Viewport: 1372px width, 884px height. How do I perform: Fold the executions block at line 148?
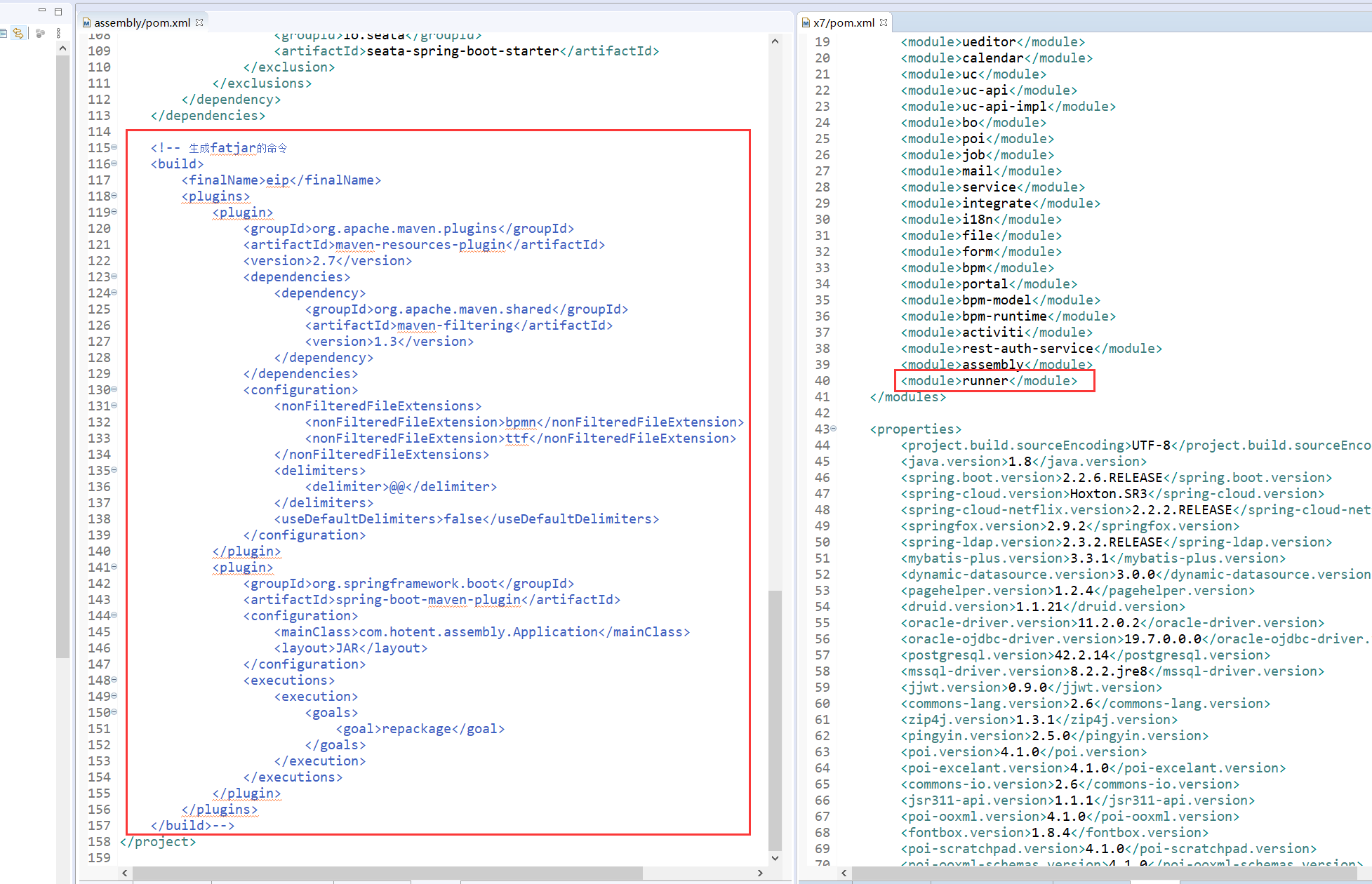click(x=114, y=680)
